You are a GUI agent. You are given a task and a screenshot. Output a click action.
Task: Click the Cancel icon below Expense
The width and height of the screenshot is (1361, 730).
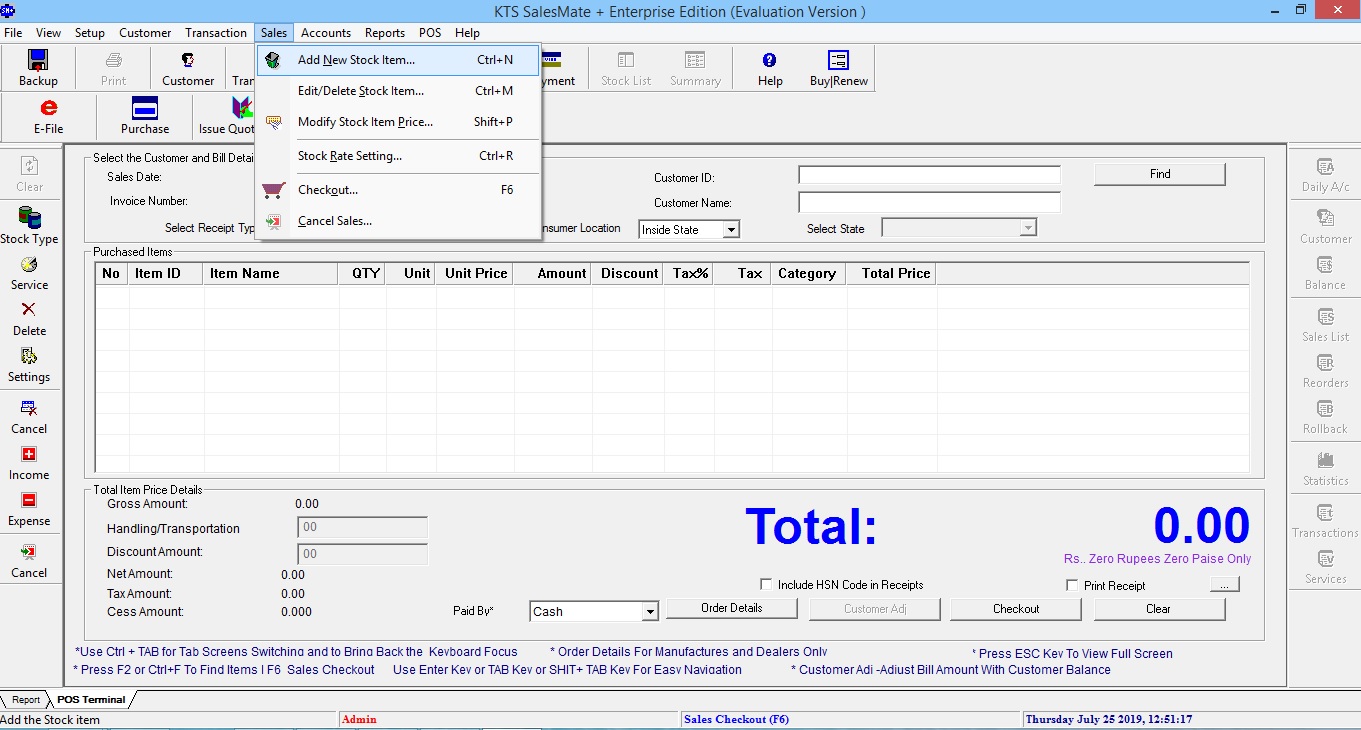(29, 552)
